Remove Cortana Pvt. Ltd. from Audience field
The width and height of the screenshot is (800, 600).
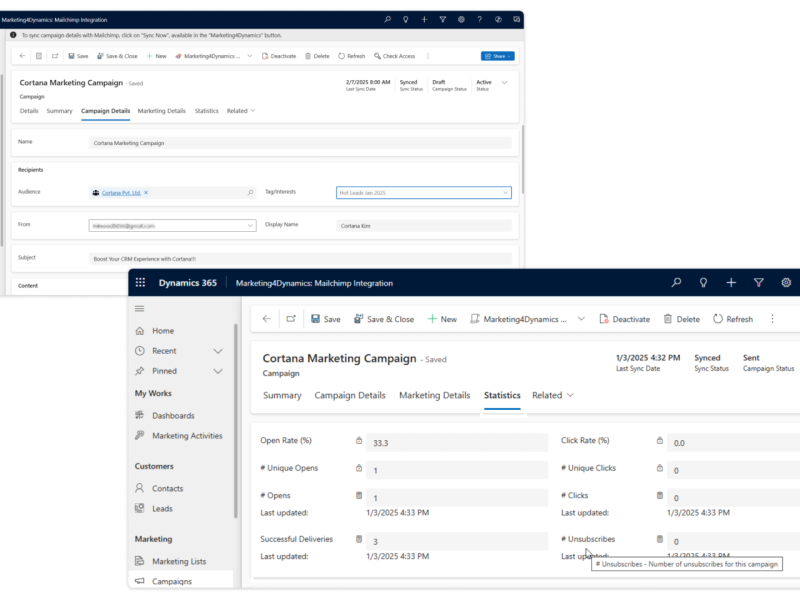[146, 193]
